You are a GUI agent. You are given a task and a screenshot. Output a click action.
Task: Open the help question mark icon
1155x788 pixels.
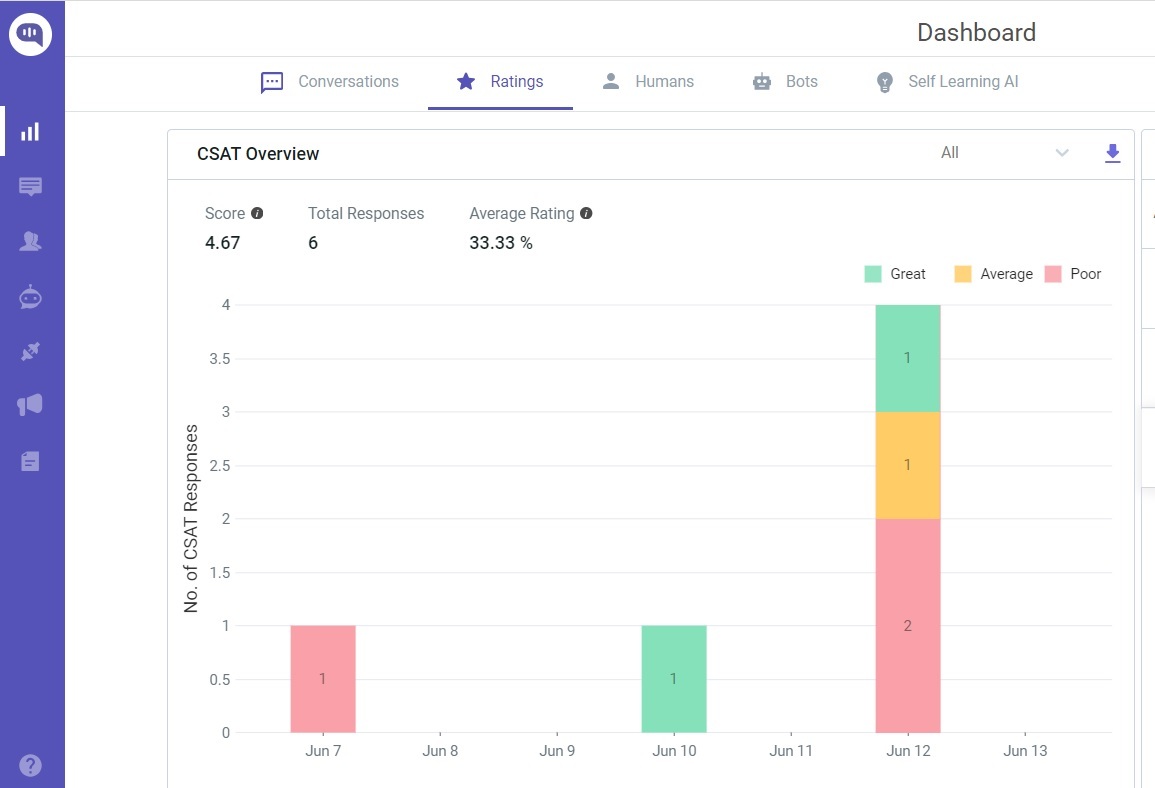[x=30, y=765]
